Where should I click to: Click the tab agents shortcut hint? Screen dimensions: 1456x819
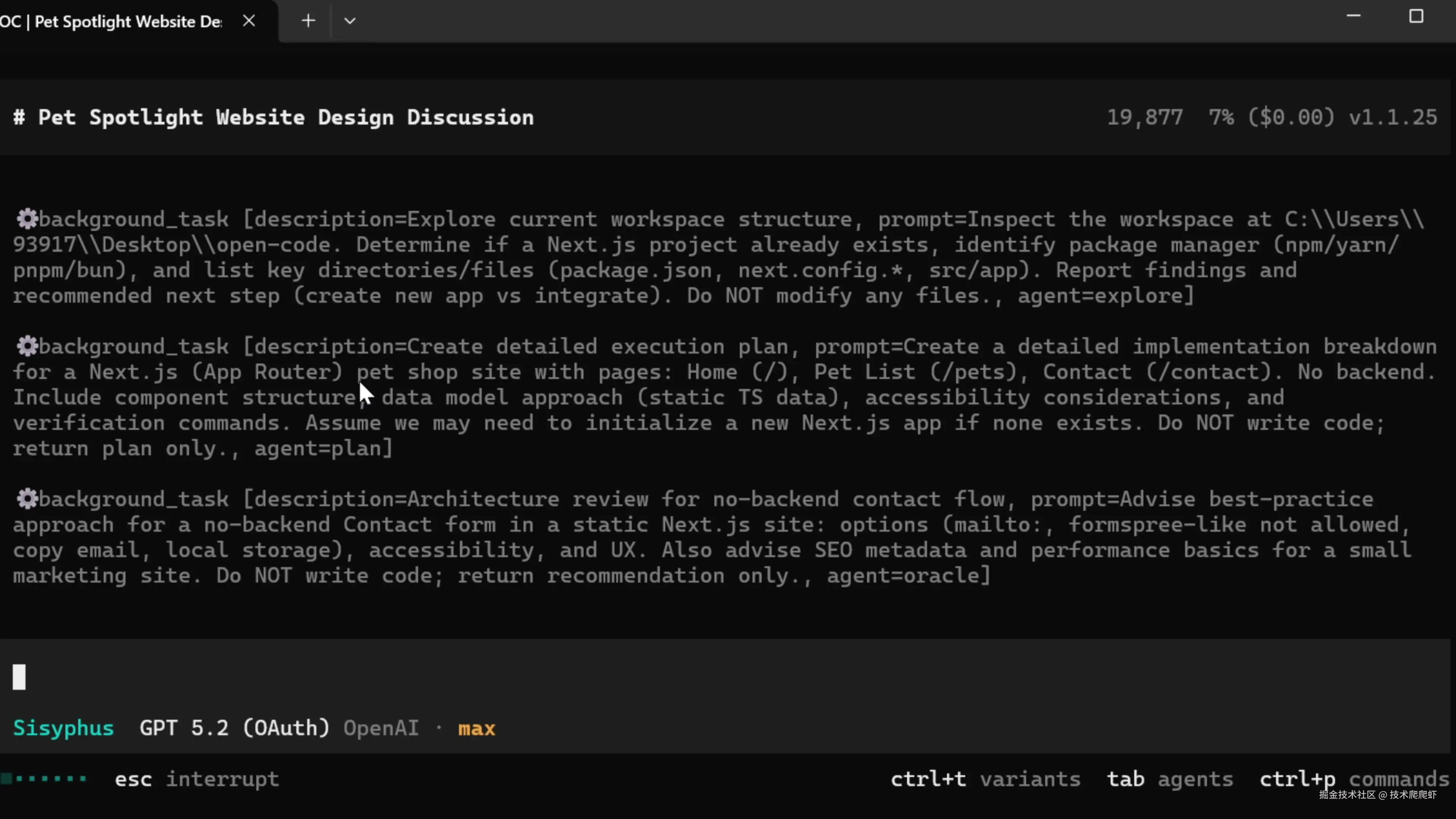tap(1169, 780)
